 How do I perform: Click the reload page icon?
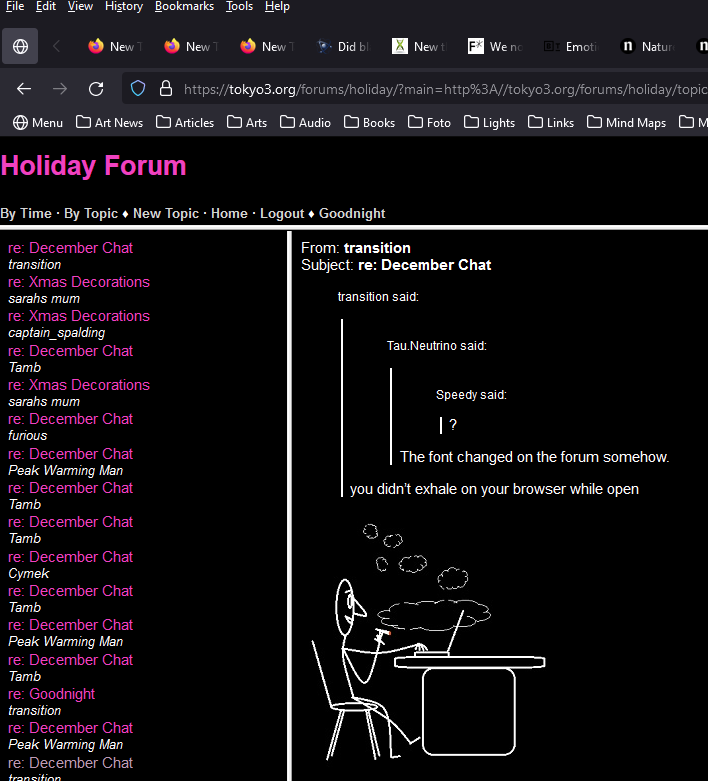click(96, 88)
